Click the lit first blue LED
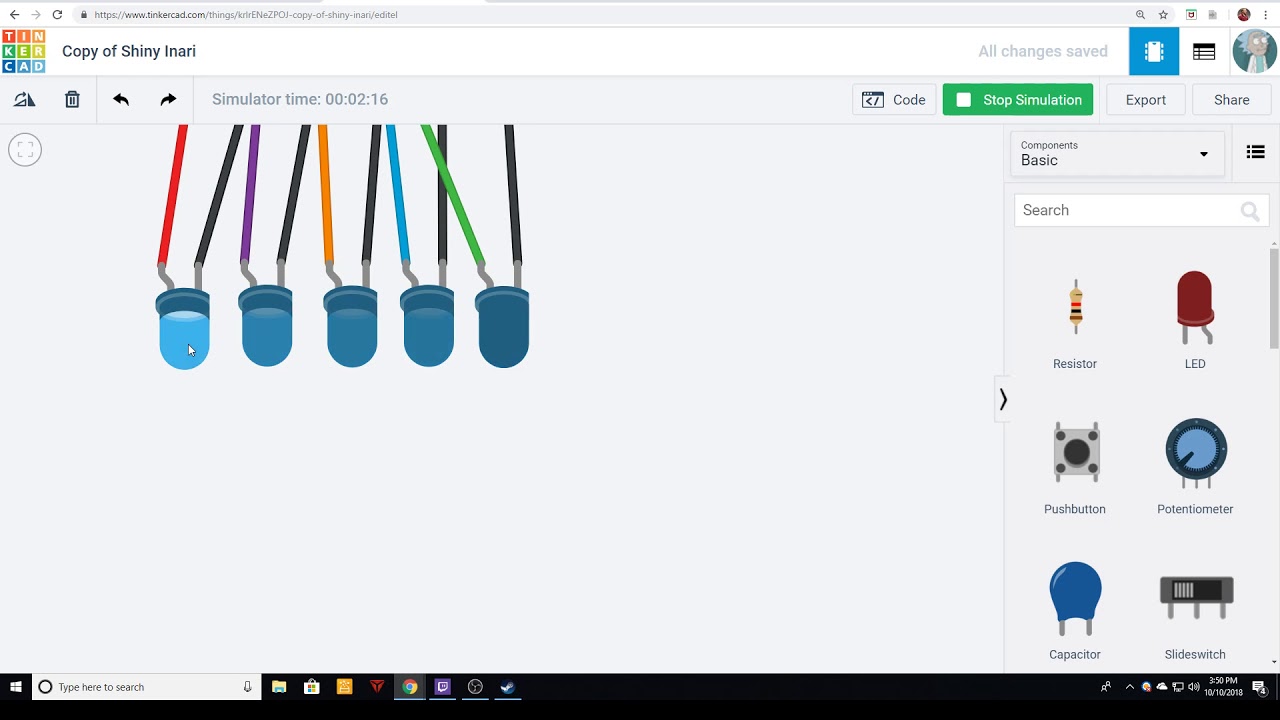The height and width of the screenshot is (720, 1280). coord(184,329)
